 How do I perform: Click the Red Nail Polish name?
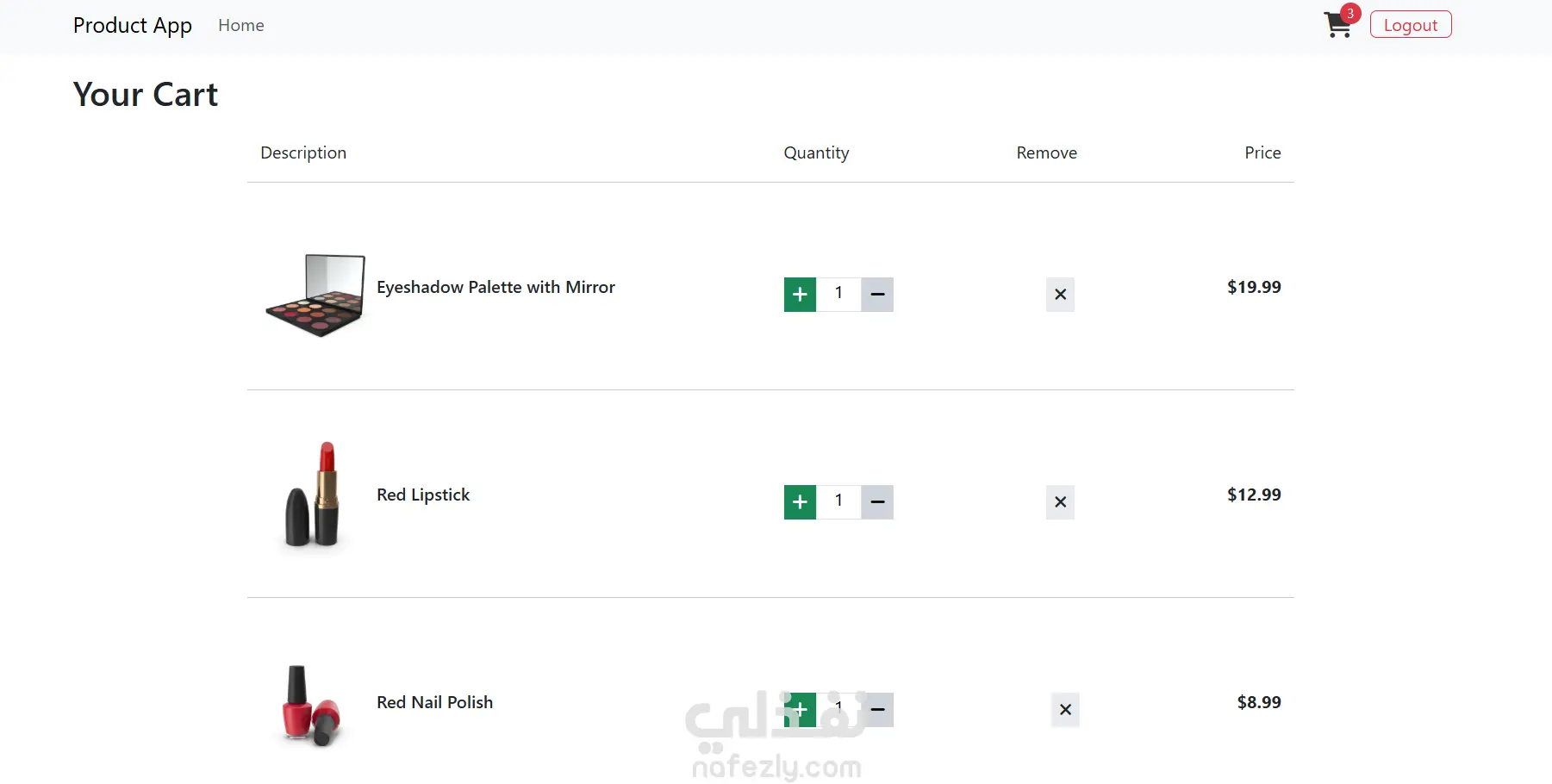[x=434, y=703]
